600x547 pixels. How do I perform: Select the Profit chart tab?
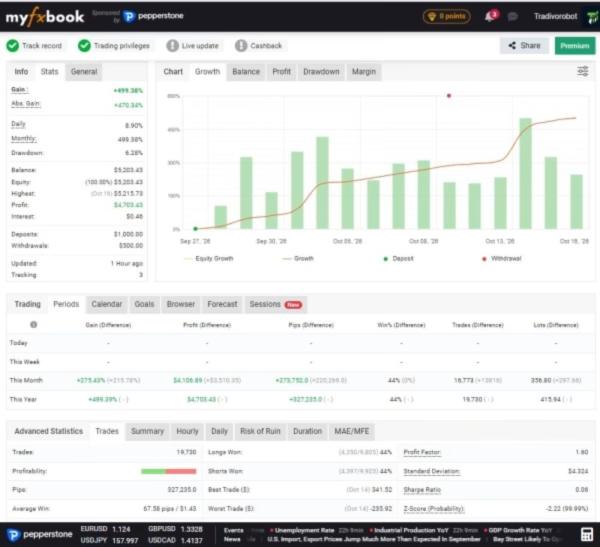point(281,72)
